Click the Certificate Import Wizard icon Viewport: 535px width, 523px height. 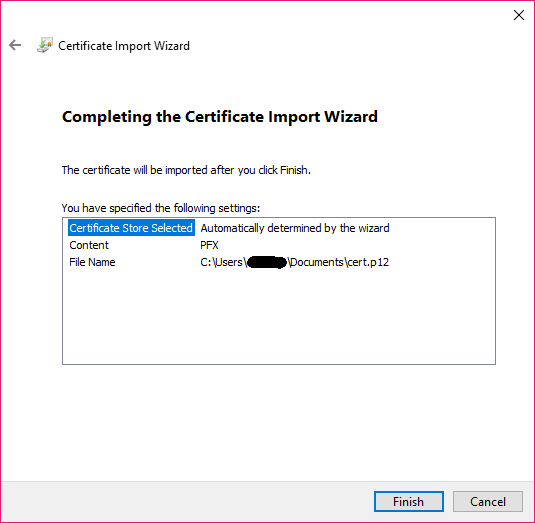click(x=45, y=45)
